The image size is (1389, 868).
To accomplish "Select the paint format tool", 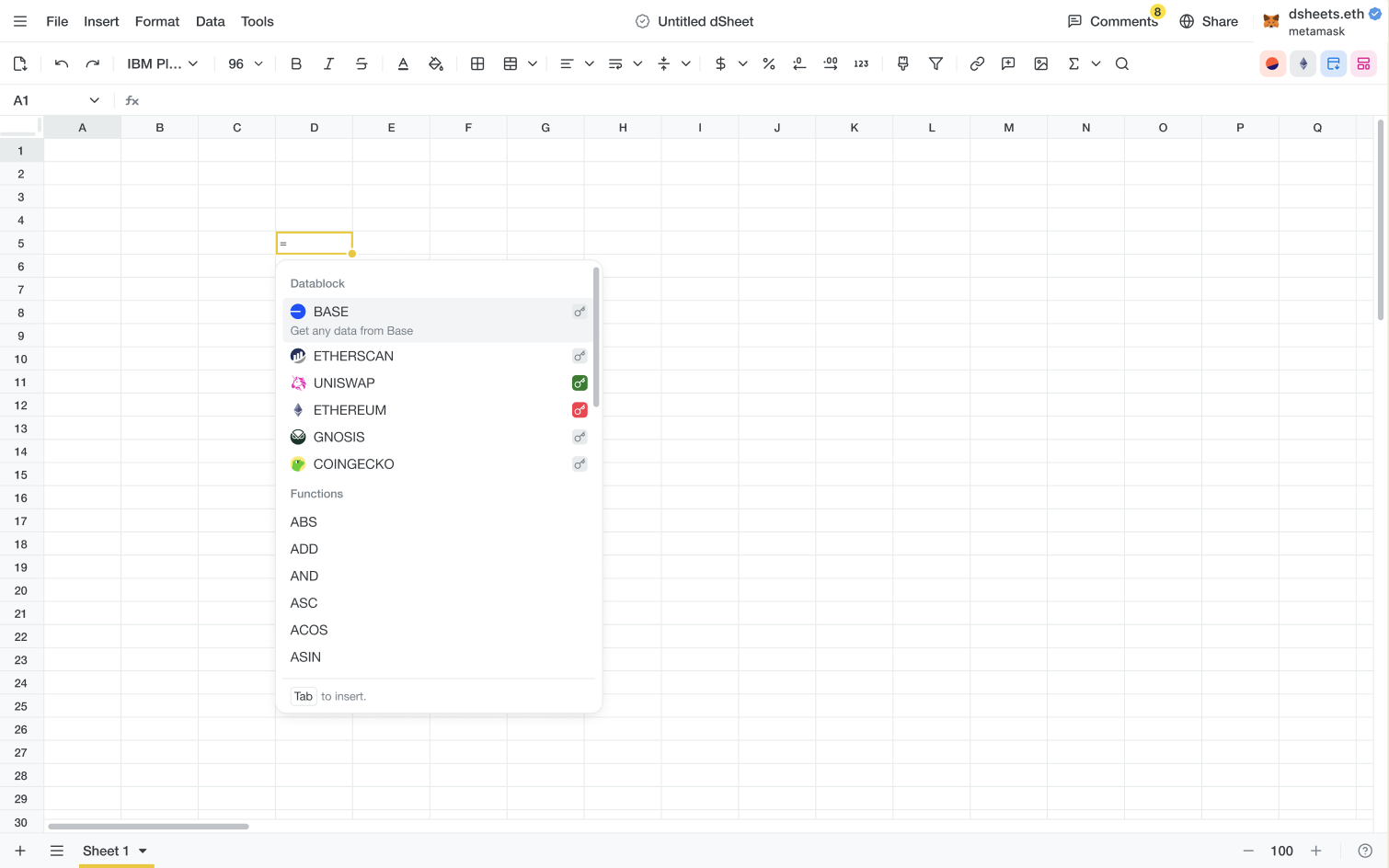I will click(902, 63).
